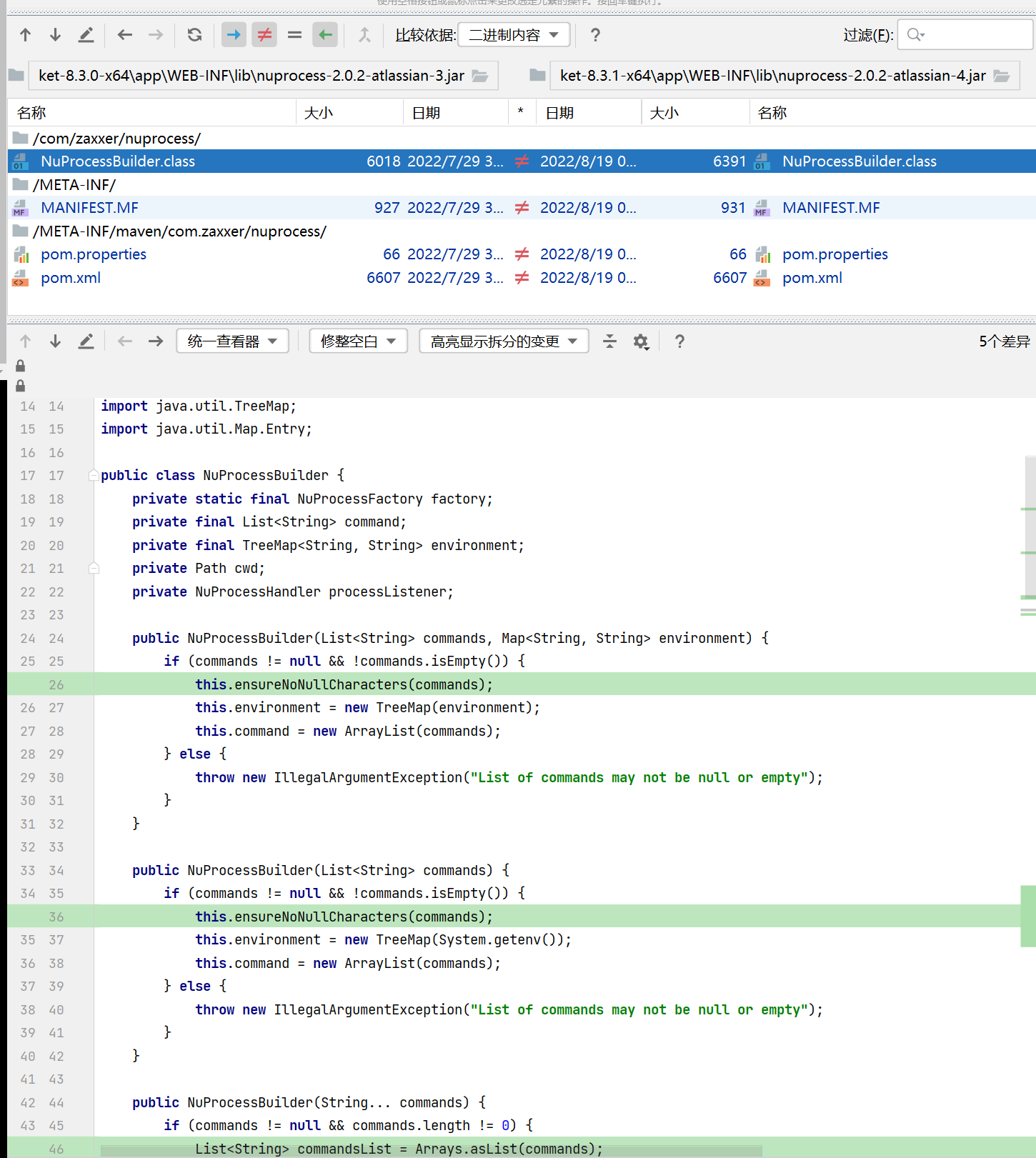Click the diff viewer vertical scrollbar

1030,529
